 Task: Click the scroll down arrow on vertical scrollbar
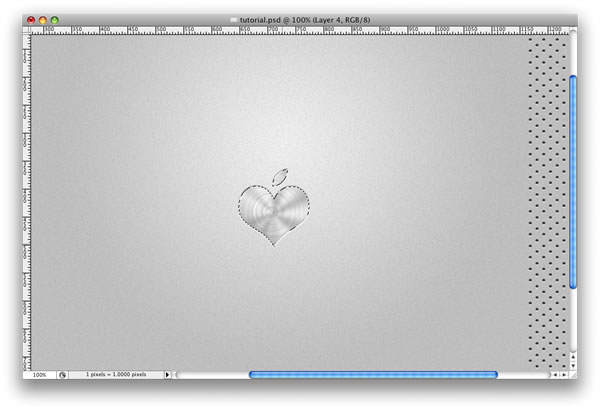573,366
